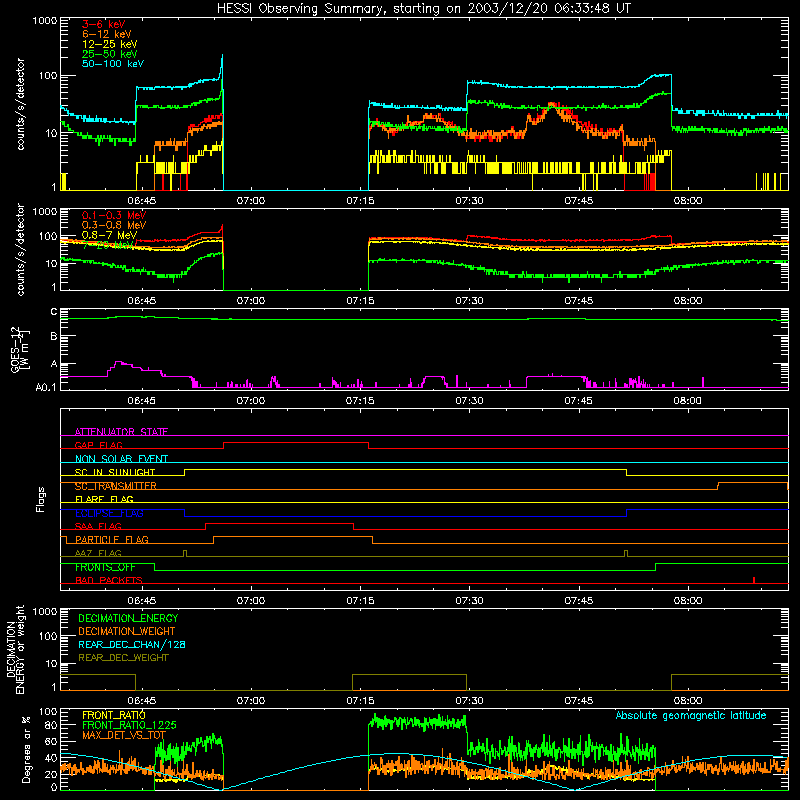
Task: Click the FRONT_RATIO_1225 legend label
Action: click(x=129, y=725)
